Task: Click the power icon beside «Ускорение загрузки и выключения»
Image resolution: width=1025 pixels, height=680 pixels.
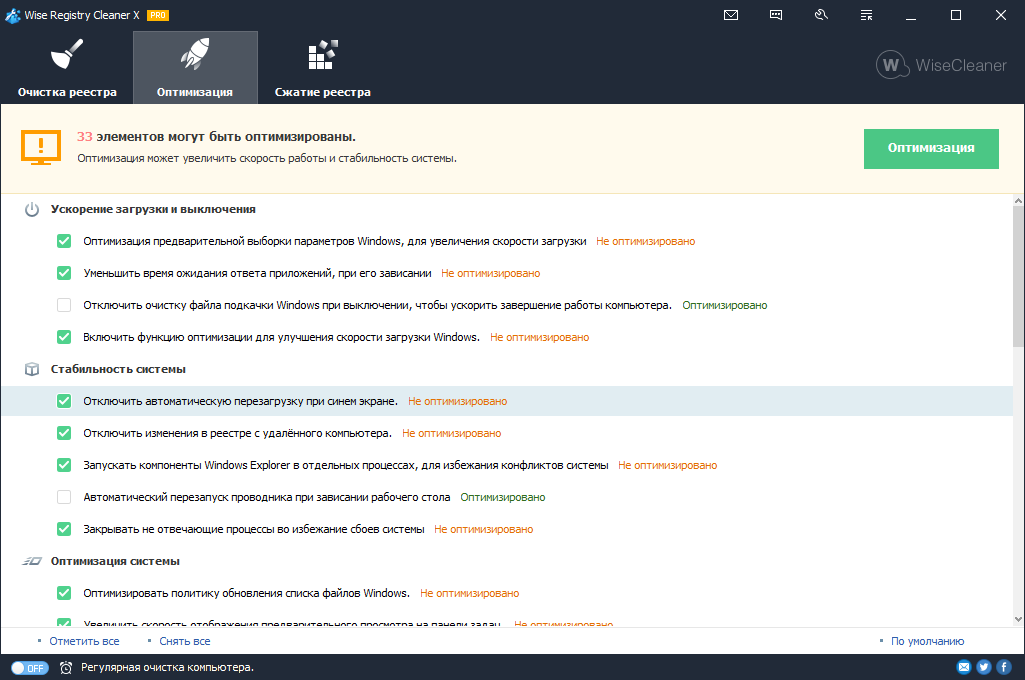Action: [30, 210]
